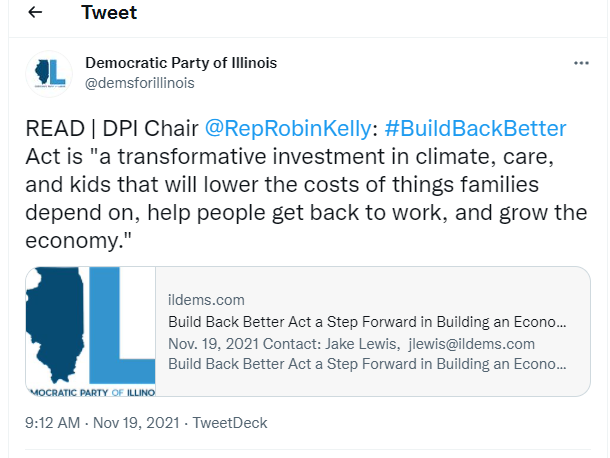Open the second Build Back Better preview line

367,364
